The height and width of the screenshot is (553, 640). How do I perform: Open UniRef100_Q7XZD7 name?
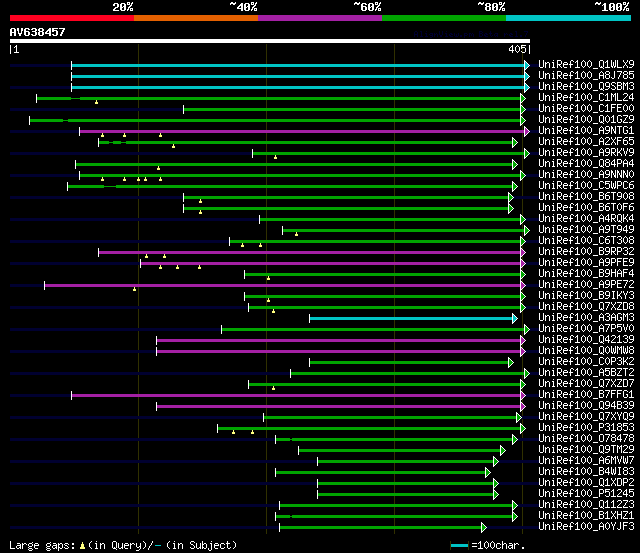(x=586, y=384)
